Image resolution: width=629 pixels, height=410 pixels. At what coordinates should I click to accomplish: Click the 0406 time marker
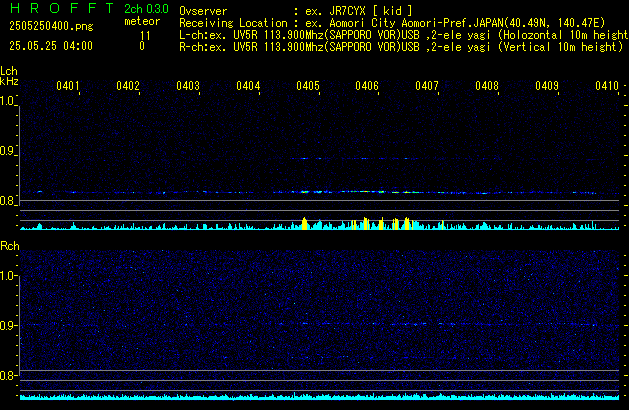point(367,86)
